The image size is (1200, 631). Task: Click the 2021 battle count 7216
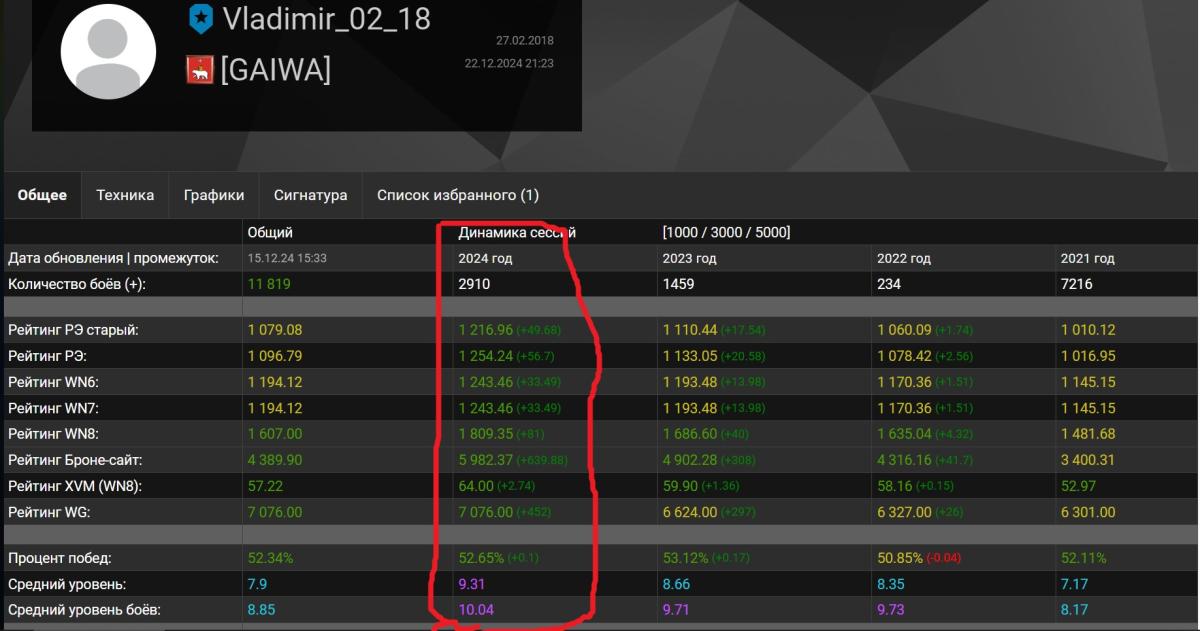coord(1077,284)
